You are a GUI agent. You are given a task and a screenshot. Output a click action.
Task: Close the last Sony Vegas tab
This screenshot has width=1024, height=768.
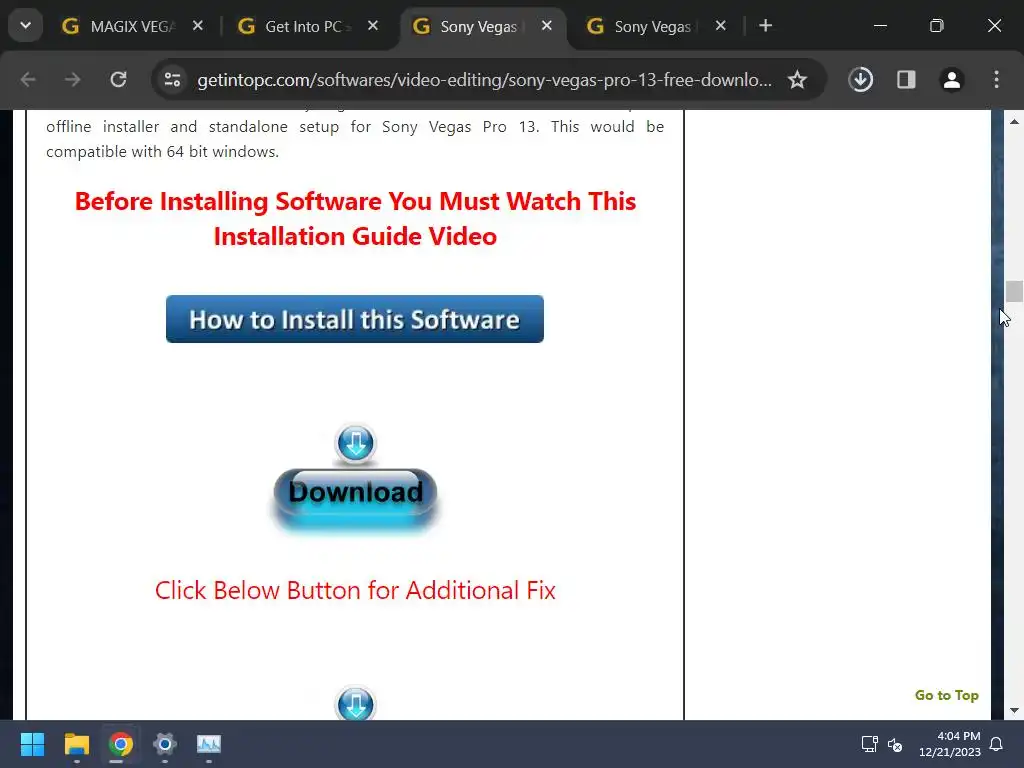[x=721, y=26]
